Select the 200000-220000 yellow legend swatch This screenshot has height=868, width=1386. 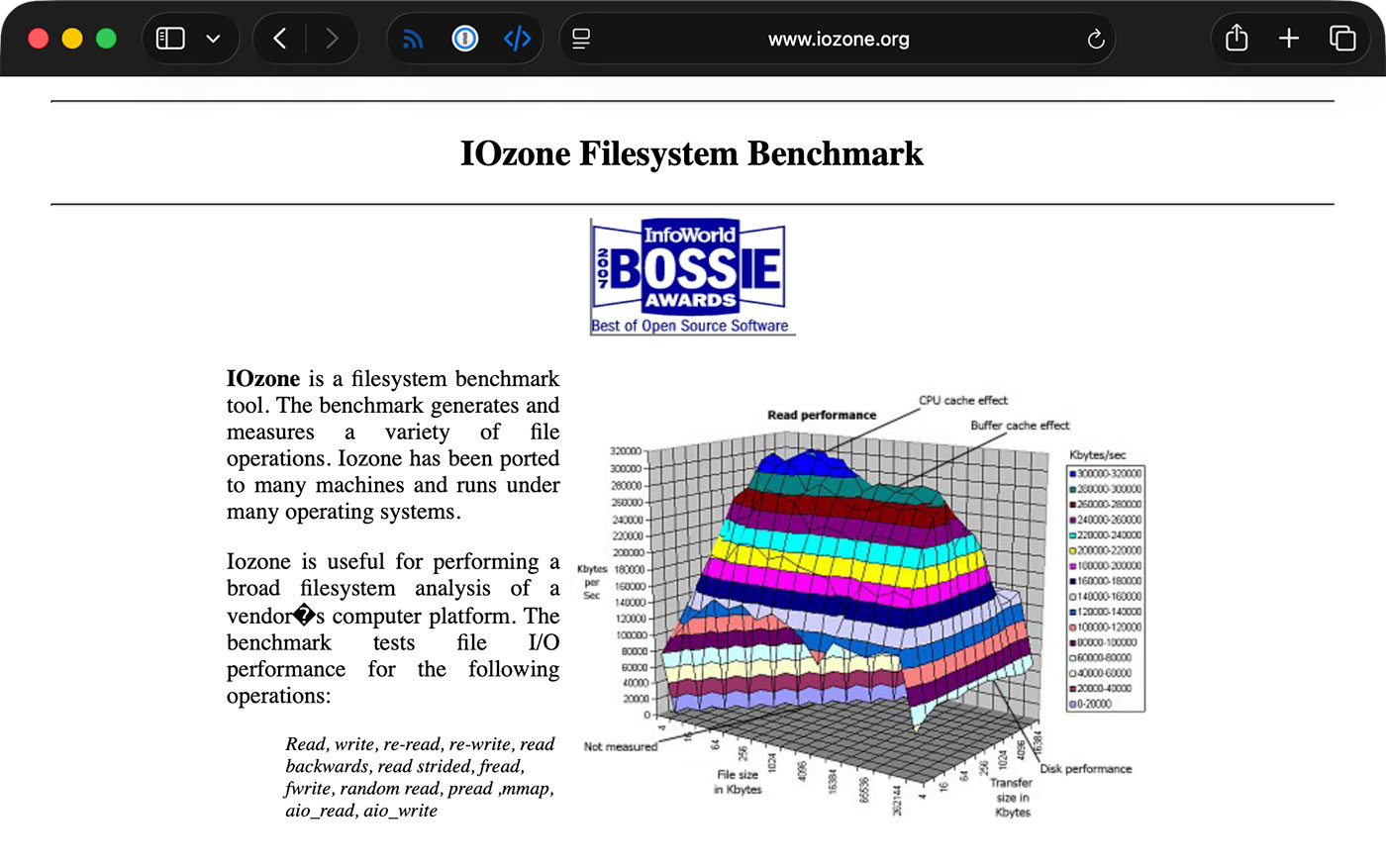(1072, 550)
